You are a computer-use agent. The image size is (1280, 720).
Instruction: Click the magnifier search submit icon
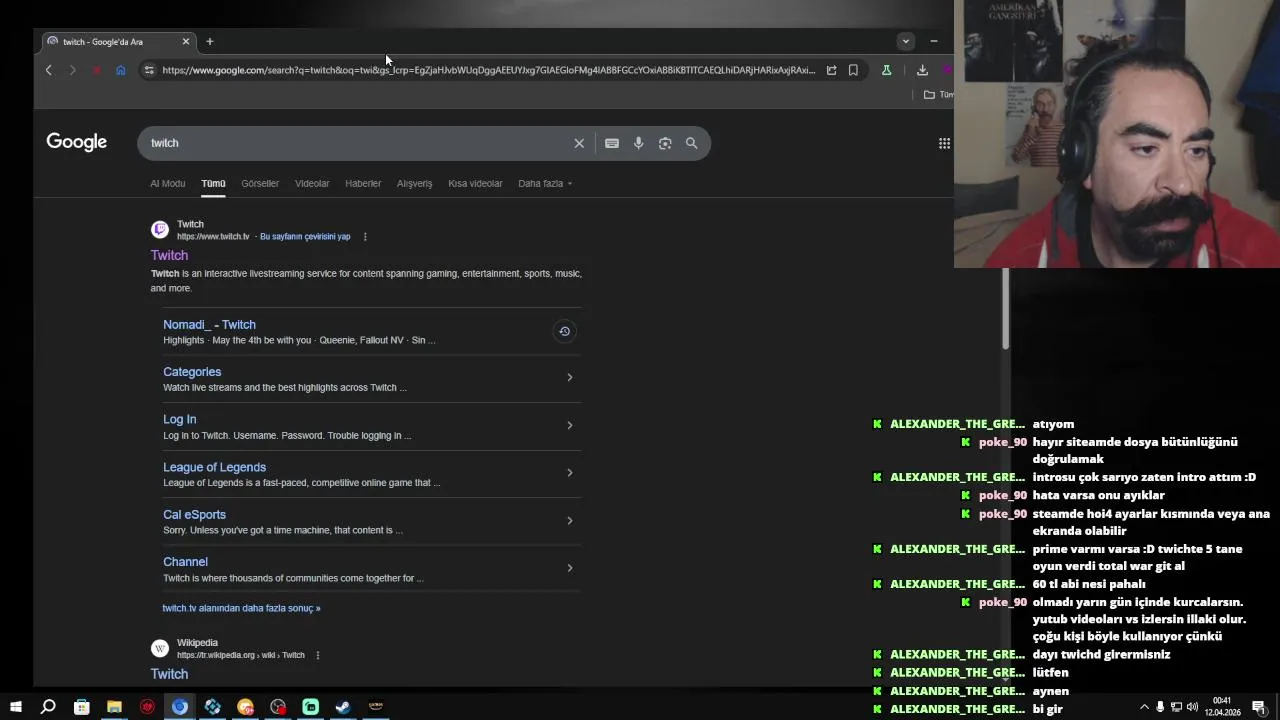pyautogui.click(x=691, y=143)
